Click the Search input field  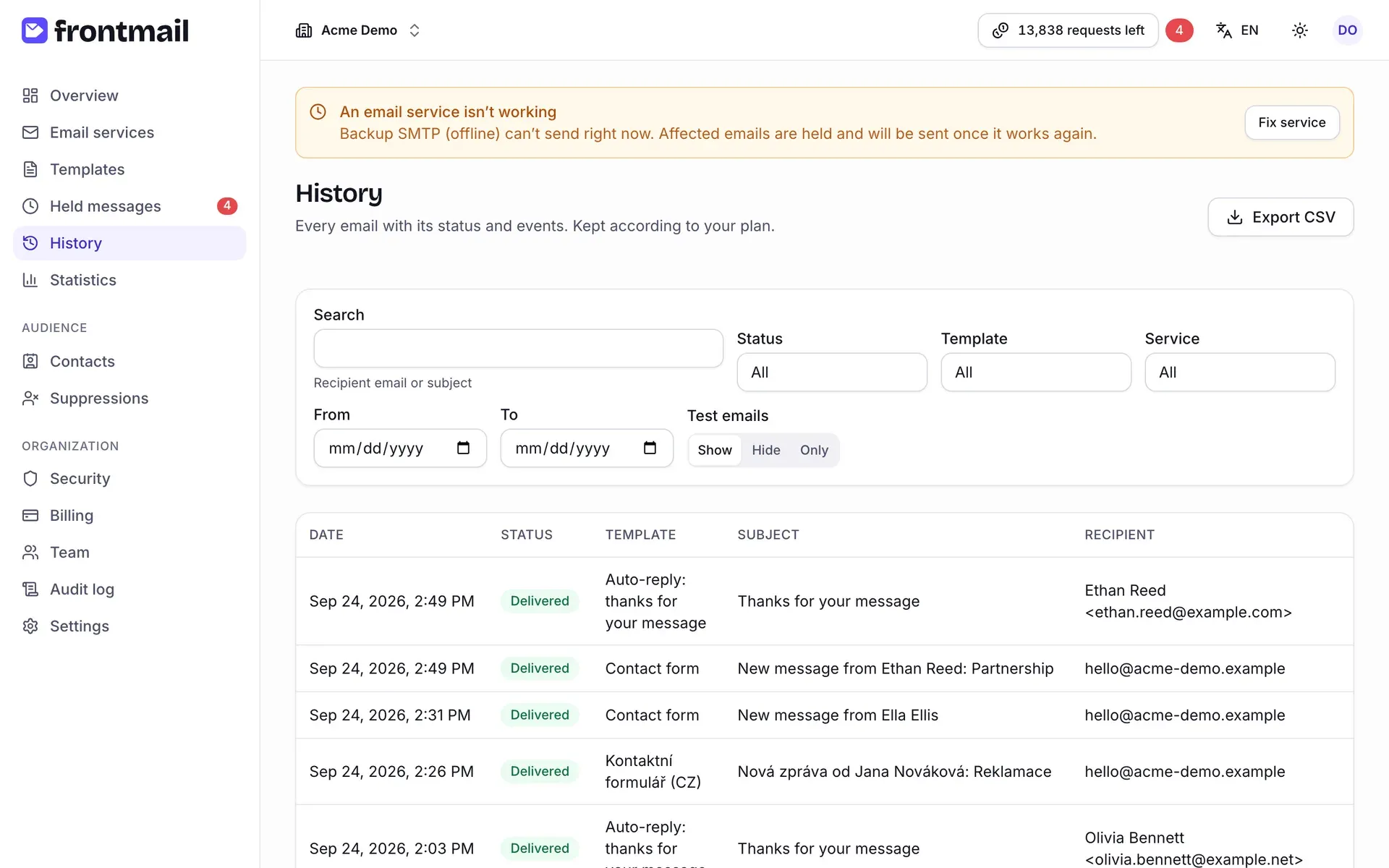(518, 349)
